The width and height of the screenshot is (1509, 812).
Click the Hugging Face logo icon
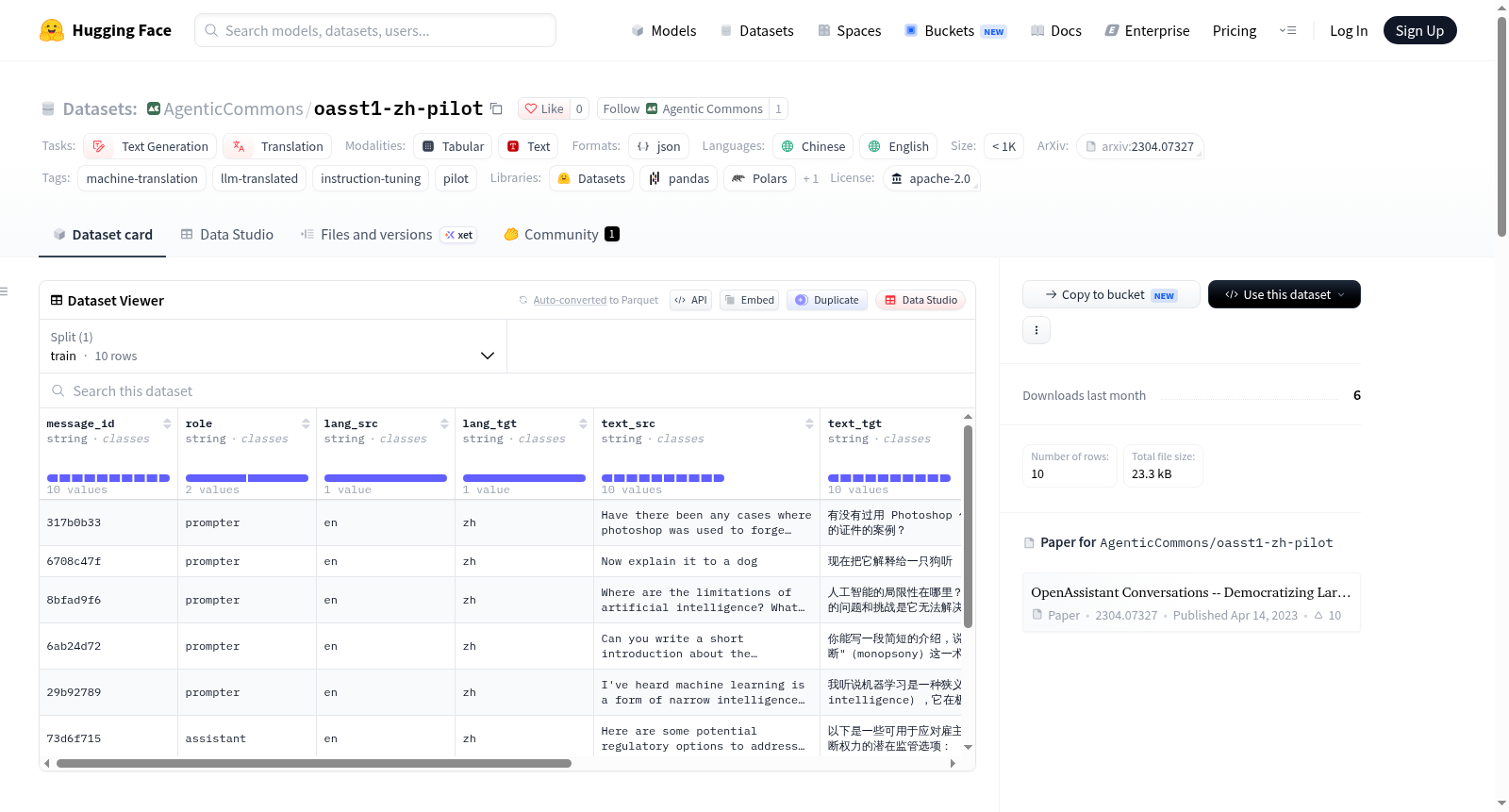click(52, 30)
